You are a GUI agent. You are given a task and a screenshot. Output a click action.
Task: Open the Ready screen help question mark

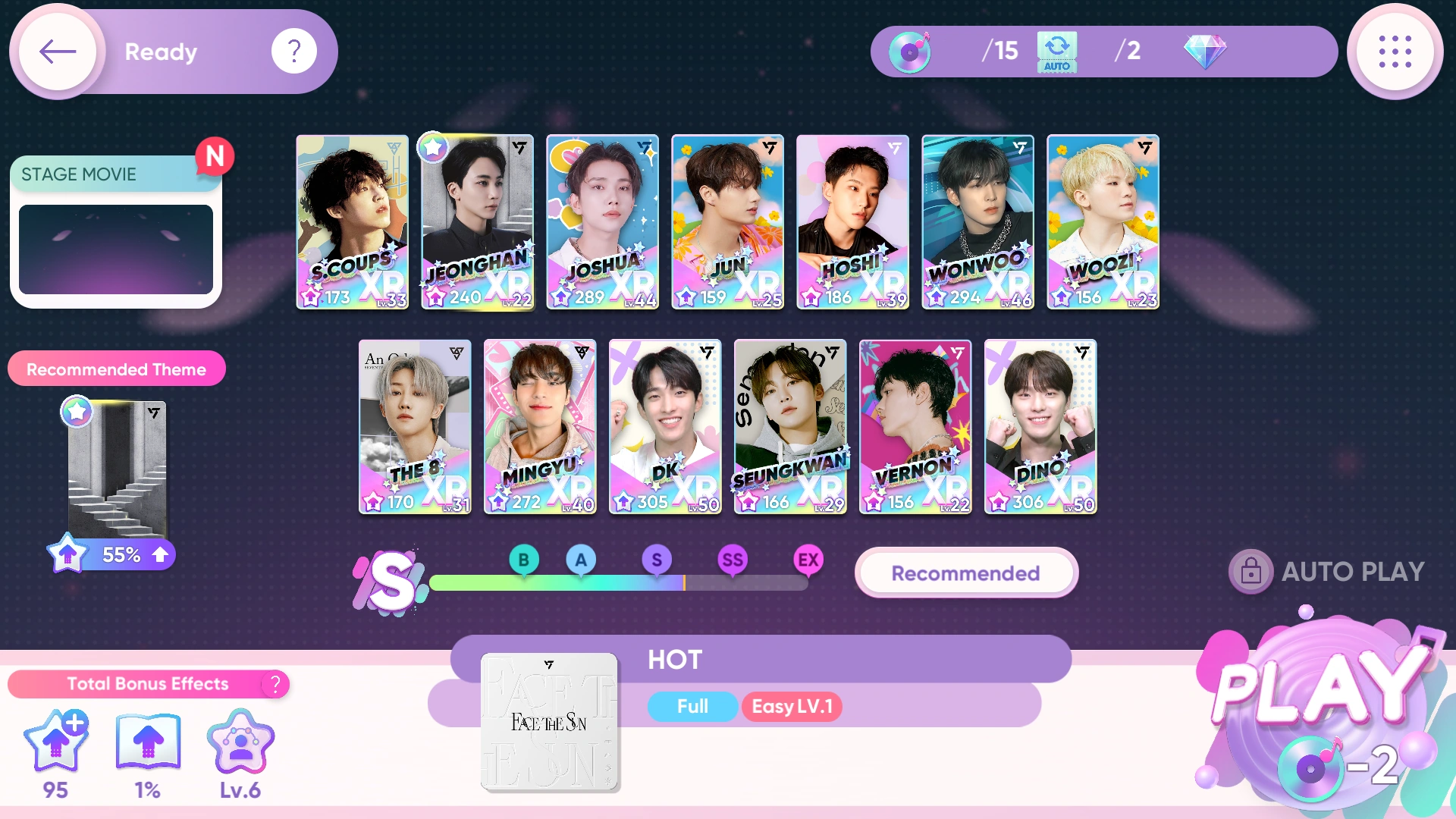tap(294, 52)
